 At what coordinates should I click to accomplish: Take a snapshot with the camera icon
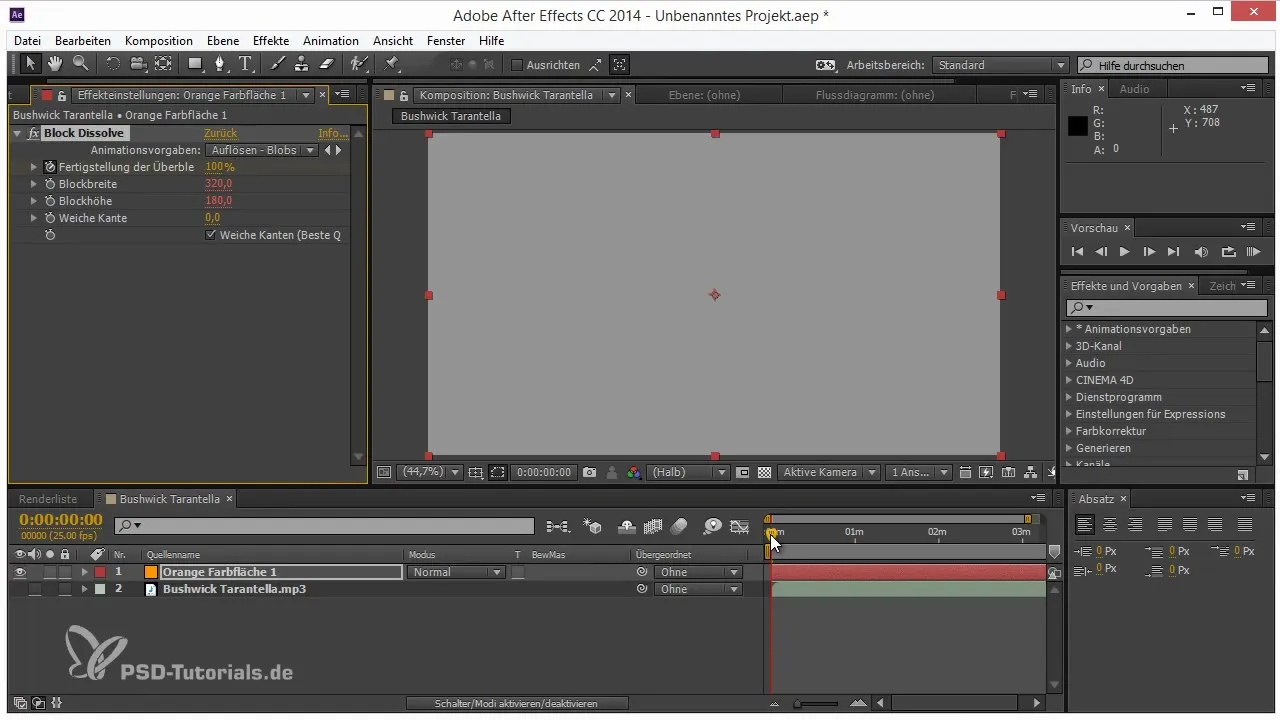tap(590, 472)
